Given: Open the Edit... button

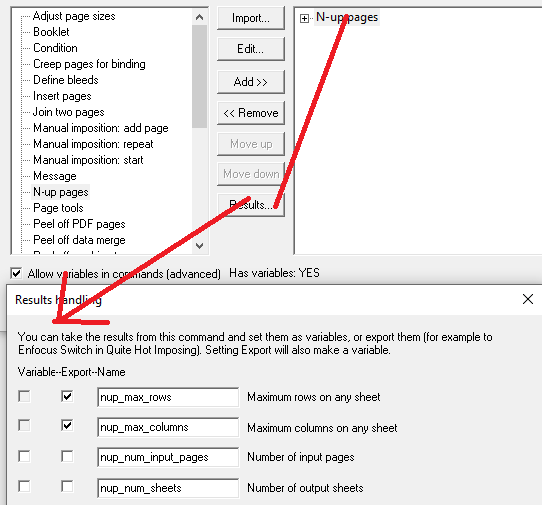Looking at the screenshot, I should 251,49.
